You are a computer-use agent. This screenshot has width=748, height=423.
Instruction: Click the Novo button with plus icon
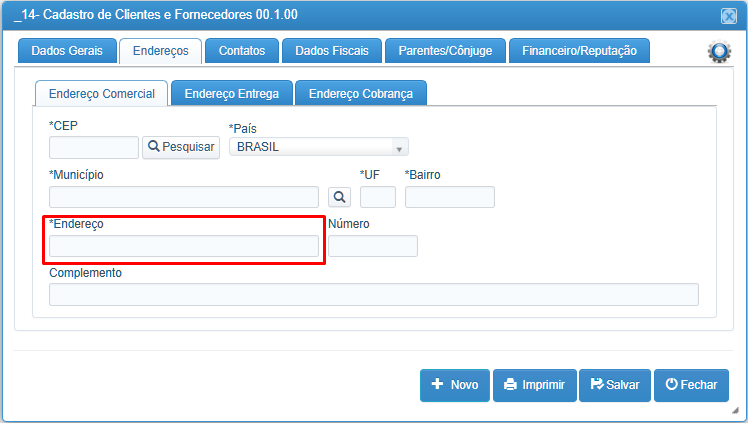pyautogui.click(x=455, y=385)
